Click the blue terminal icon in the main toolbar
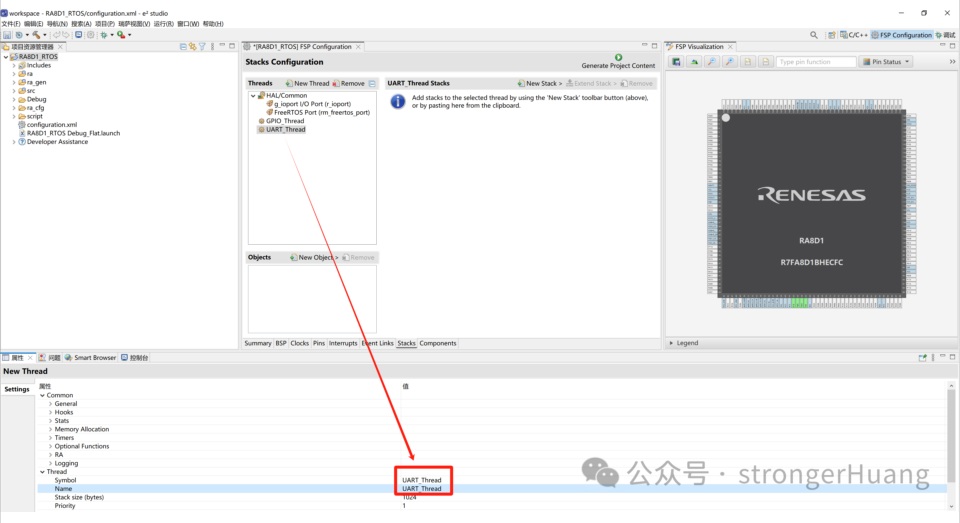This screenshot has height=523, width=960. coord(78,34)
